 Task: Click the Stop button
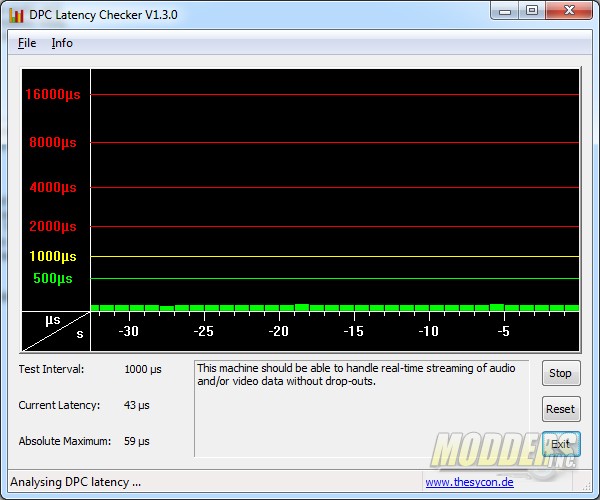(561, 373)
